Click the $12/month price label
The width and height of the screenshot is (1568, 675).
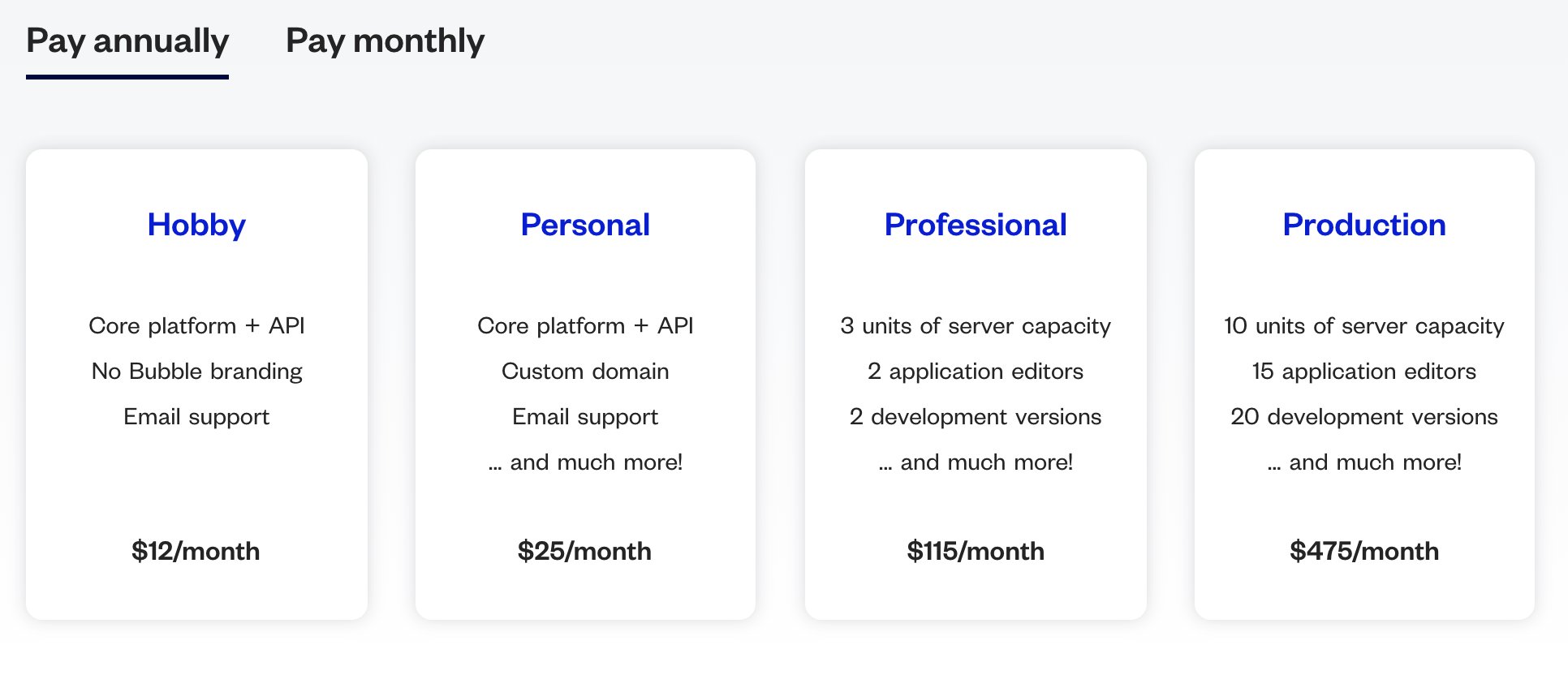click(x=196, y=551)
